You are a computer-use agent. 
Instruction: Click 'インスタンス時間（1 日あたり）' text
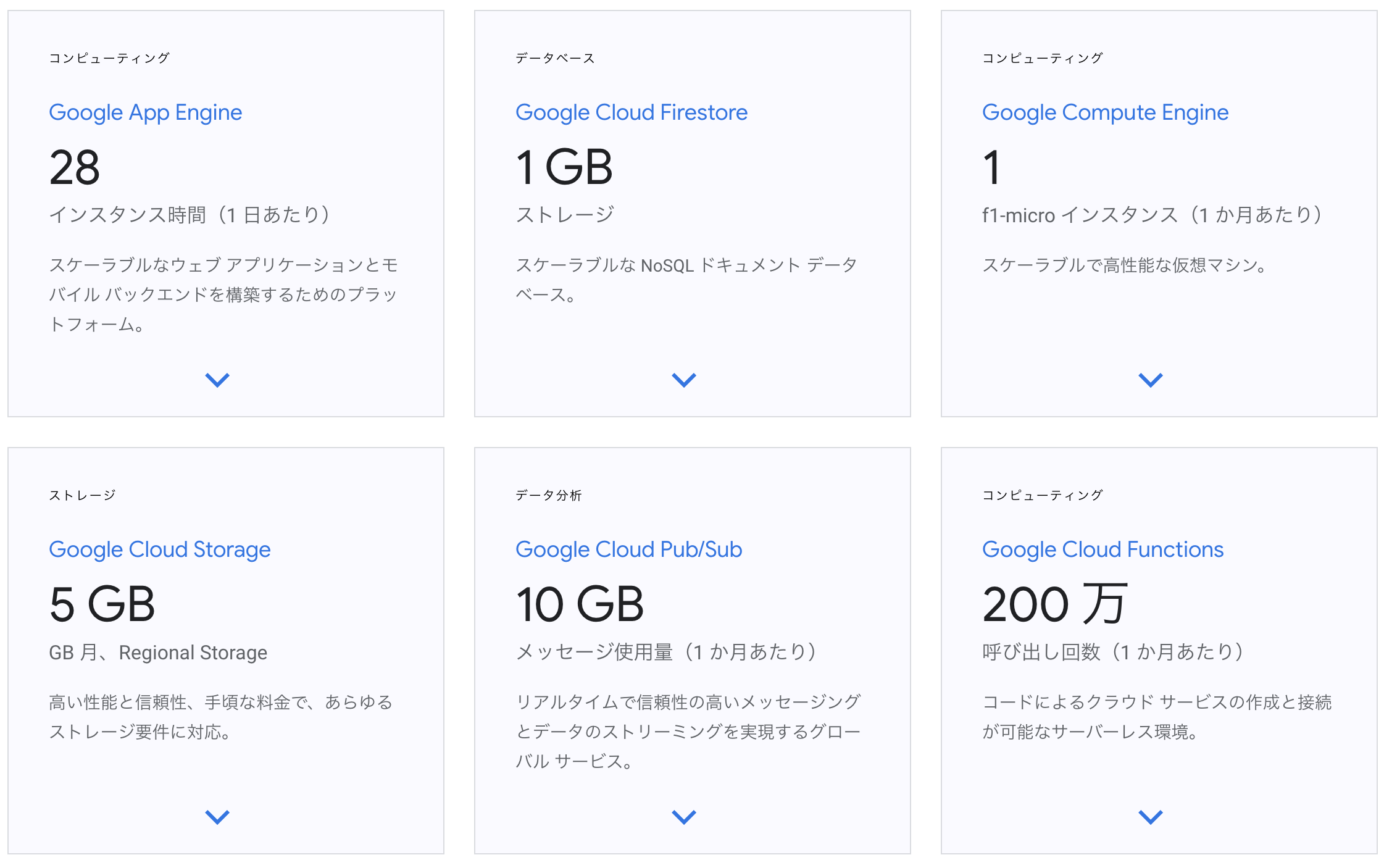[190, 215]
